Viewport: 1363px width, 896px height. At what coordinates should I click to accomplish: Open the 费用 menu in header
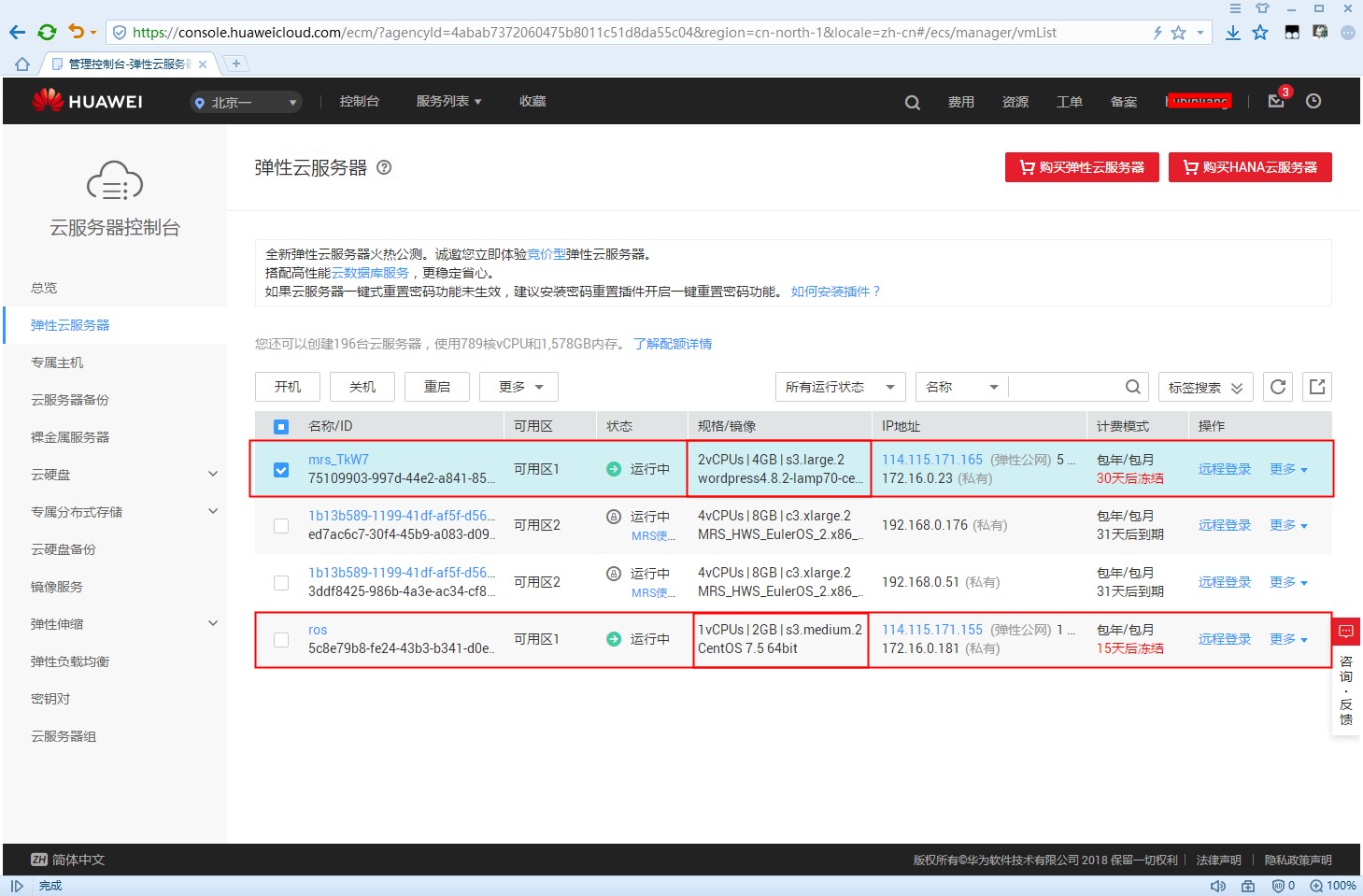pos(961,102)
